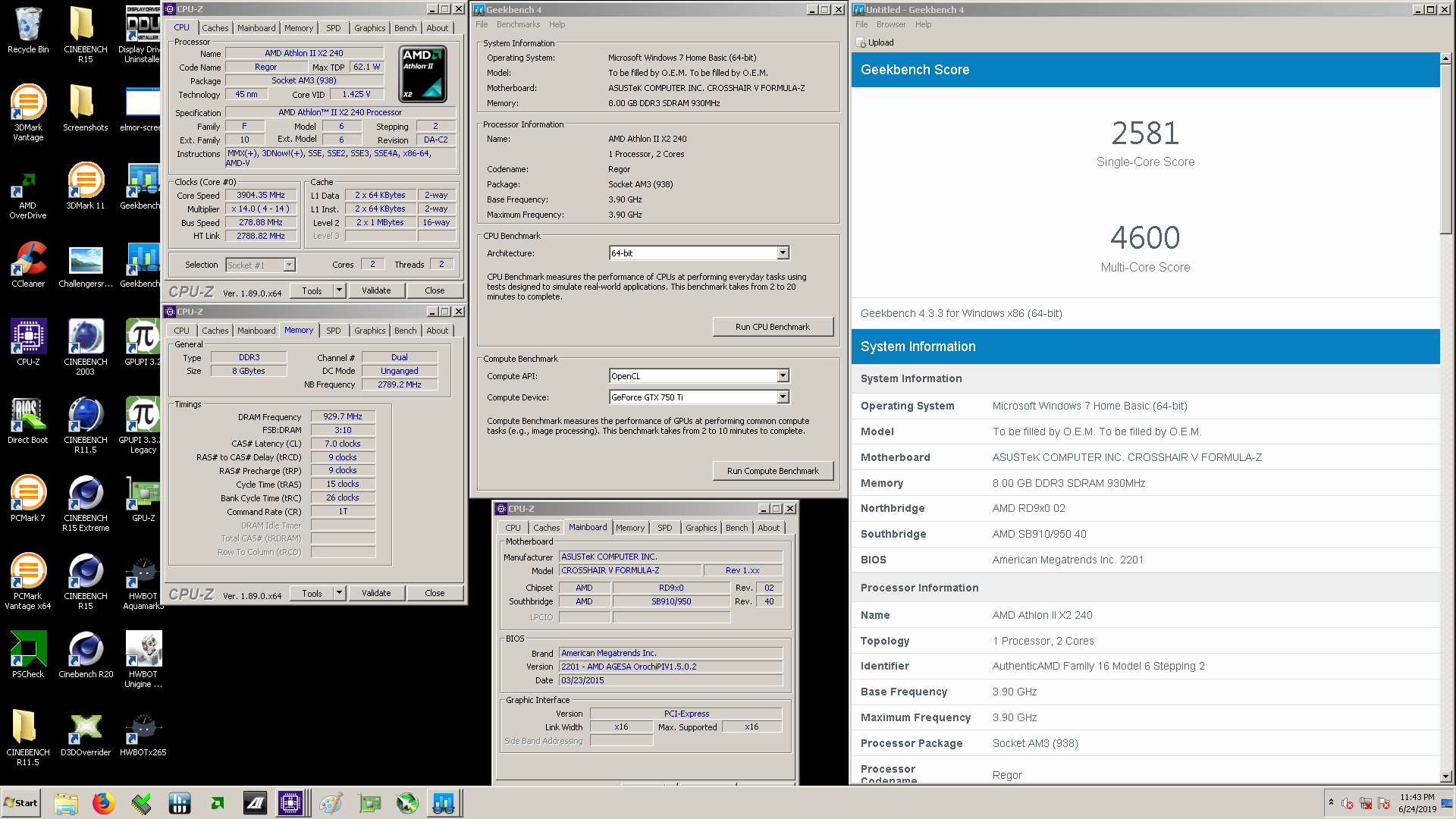
Task: Open the Windows Start menu
Action: (x=21, y=803)
